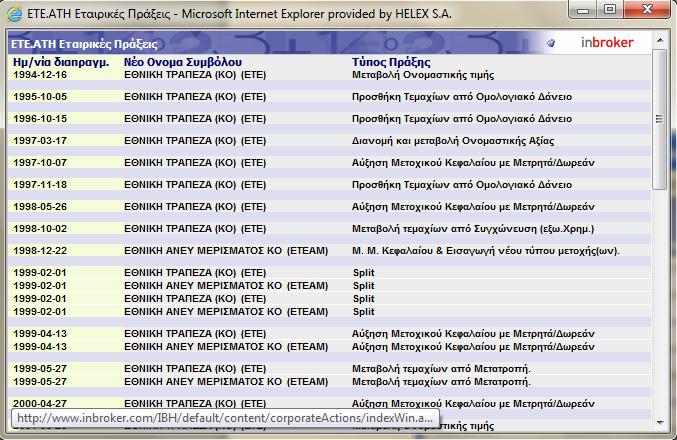Click 'ΕΘΝΙΚΗ ΤΡΑΠΕΖΑ (ΚΟ) (ΕΤΕ)' in the 1998-10-02 row
677x440 pixels.
coord(195,229)
